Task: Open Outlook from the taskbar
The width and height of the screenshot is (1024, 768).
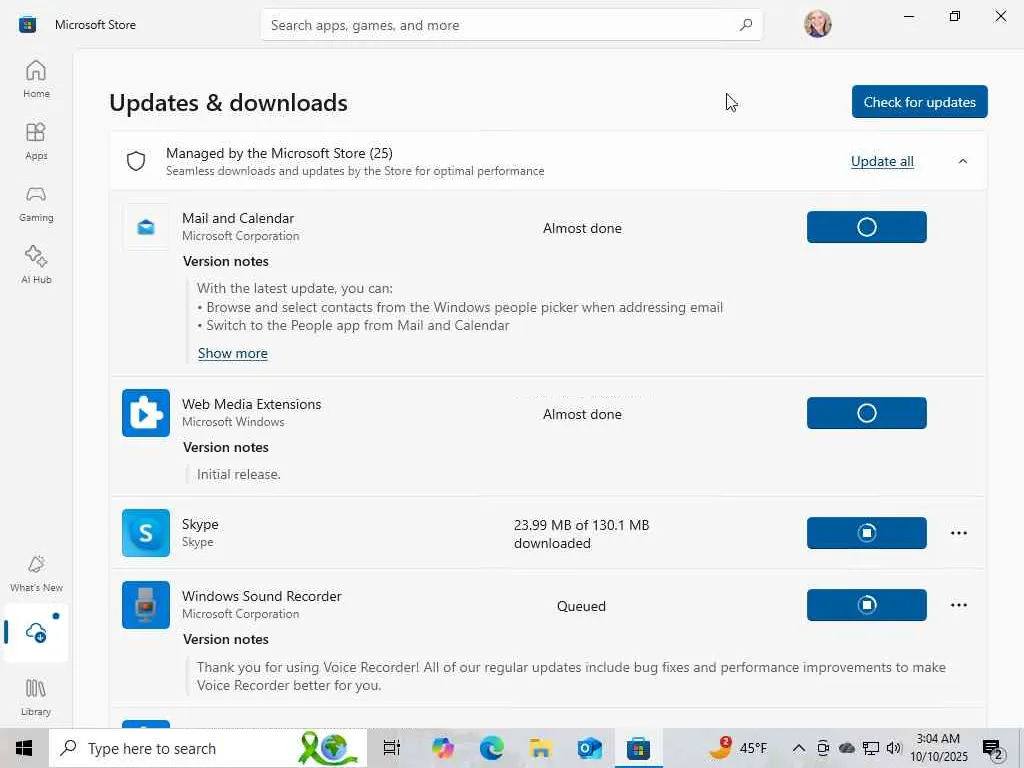Action: (x=589, y=748)
